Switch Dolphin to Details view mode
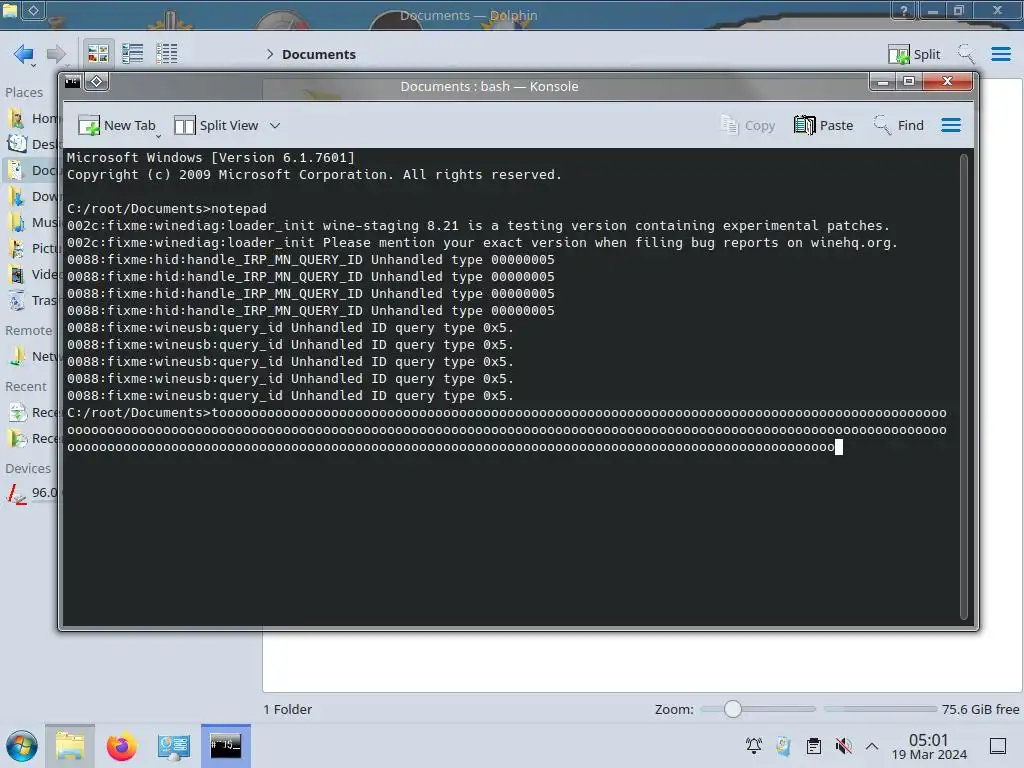Screen dimensions: 1024x768 pyautogui.click(x=167, y=54)
